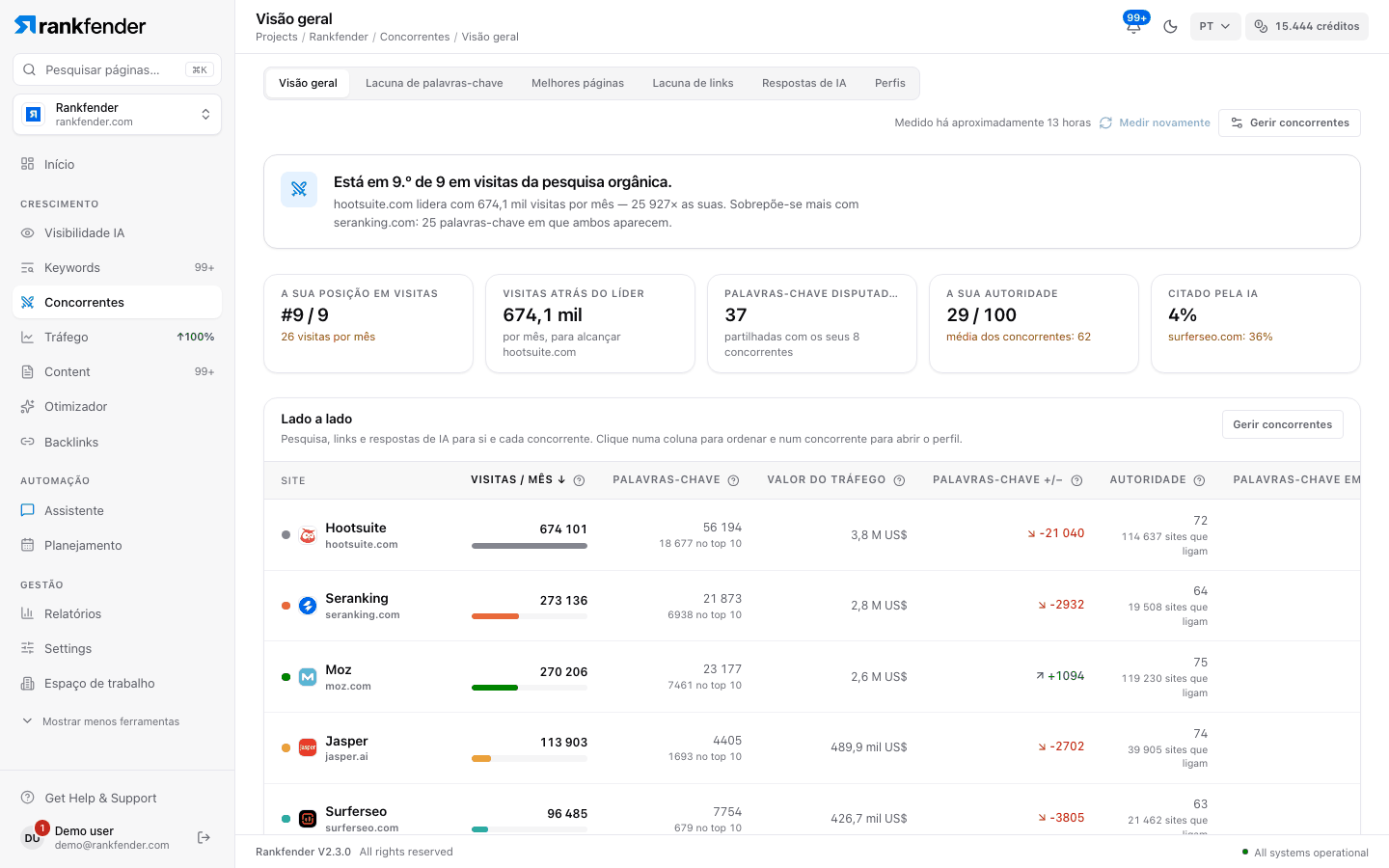Click the Seranking traffic progress bar
The image size is (1389, 868).
(x=530, y=616)
